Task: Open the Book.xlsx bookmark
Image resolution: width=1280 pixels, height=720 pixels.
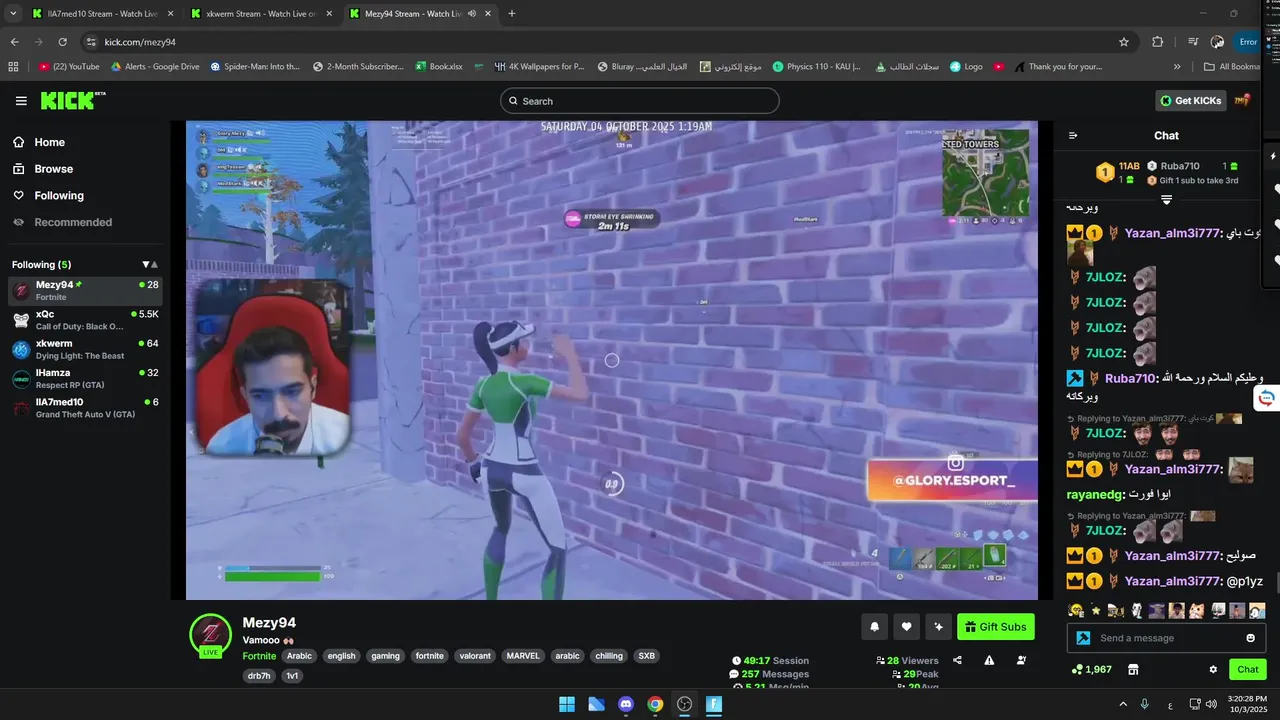Action: click(439, 67)
